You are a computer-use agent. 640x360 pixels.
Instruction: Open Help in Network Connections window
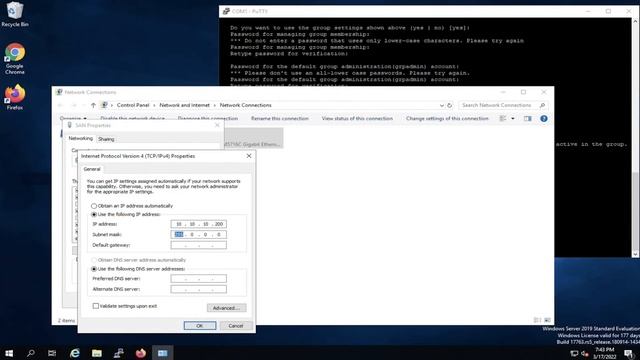(544, 118)
